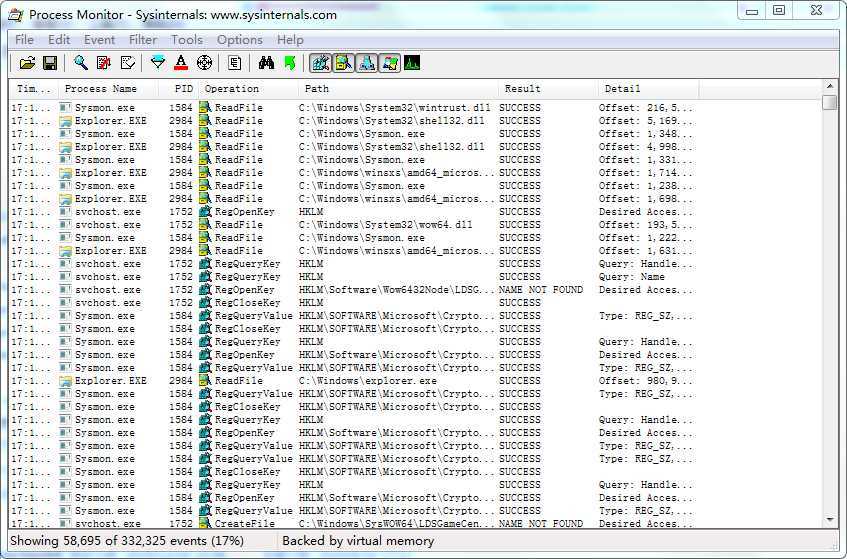Image resolution: width=847 pixels, height=559 pixels.
Task: Click the Process Name column header
Action: click(100, 89)
